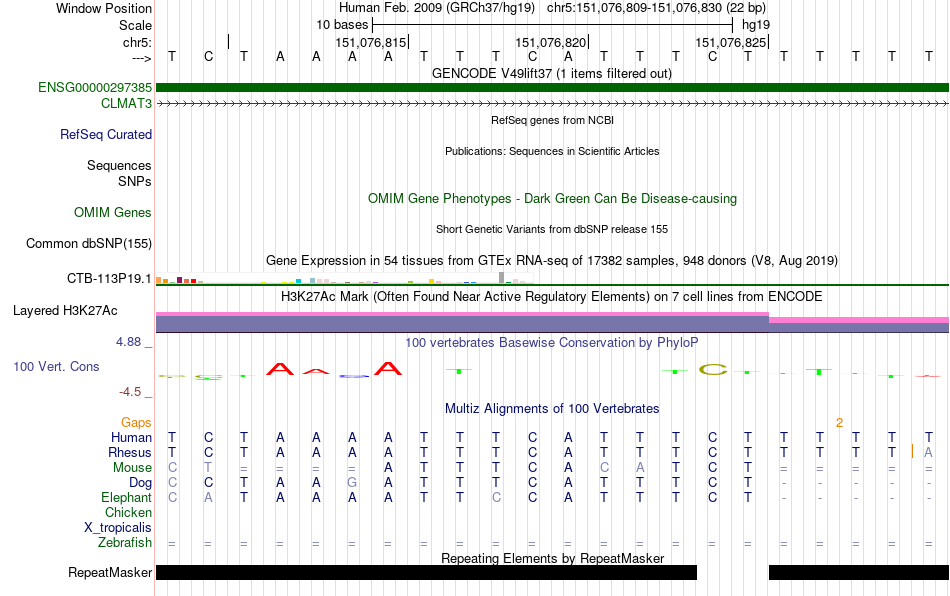Click the shorter right RepeatMasker black block
The image size is (950, 596).
click(x=859, y=572)
